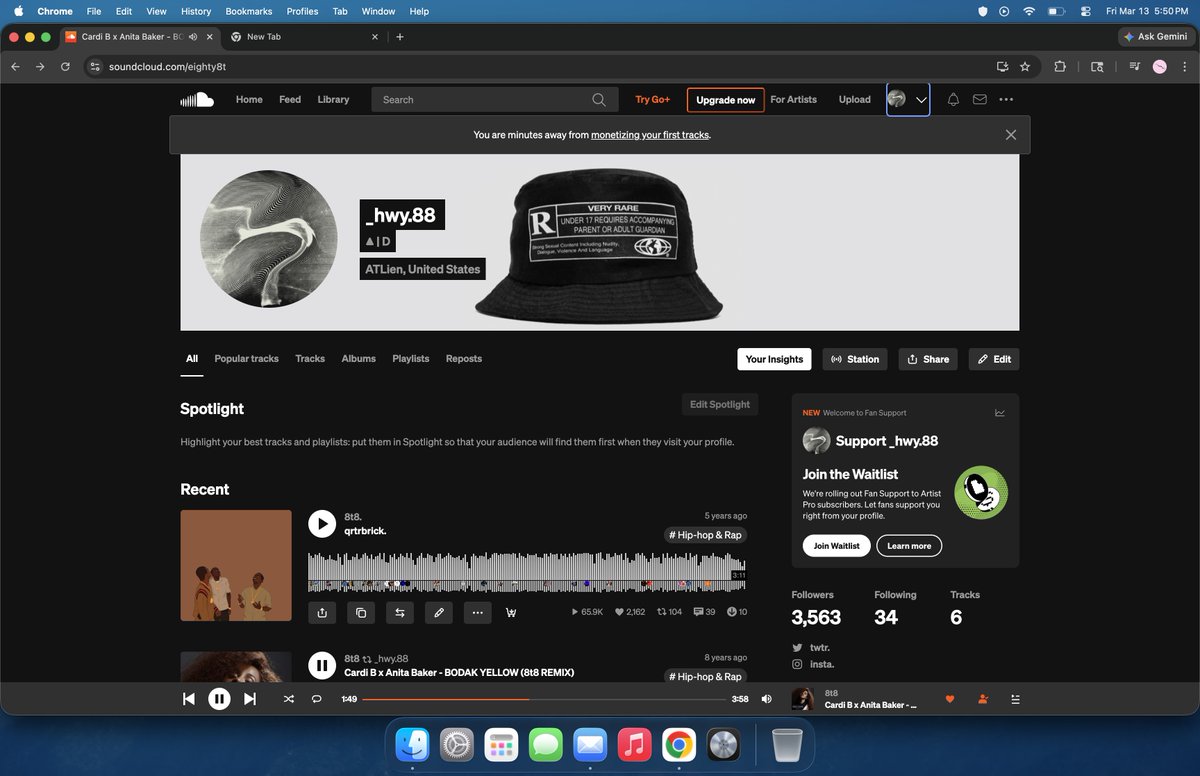Toggle repeat in the player bar

click(316, 699)
